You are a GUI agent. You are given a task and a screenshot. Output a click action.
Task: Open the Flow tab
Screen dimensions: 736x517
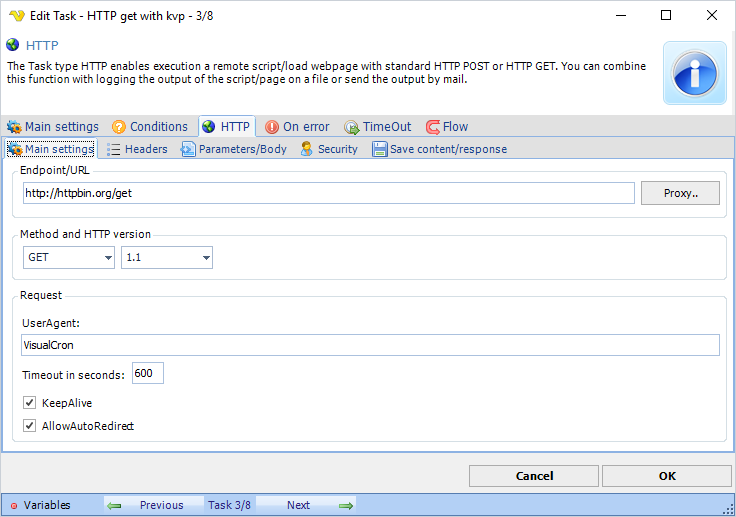(x=447, y=127)
